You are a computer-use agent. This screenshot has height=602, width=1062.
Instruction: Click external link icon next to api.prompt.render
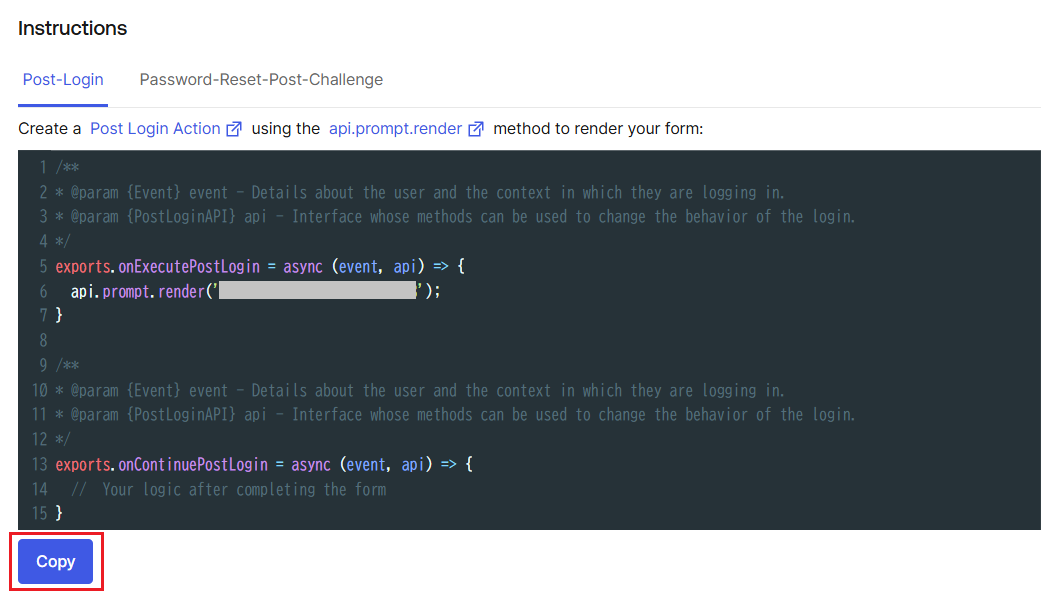[x=476, y=129]
